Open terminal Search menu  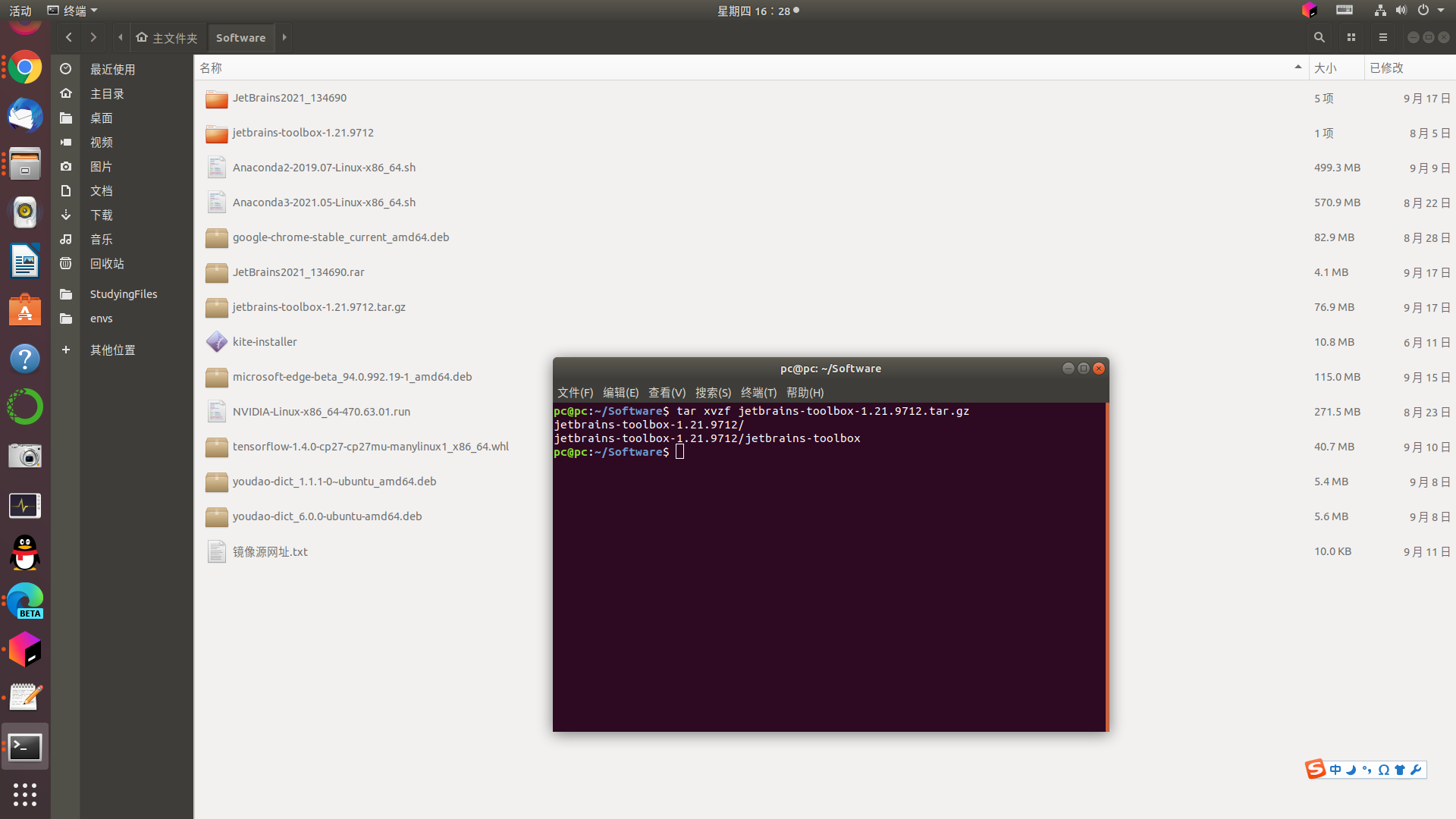tap(713, 393)
